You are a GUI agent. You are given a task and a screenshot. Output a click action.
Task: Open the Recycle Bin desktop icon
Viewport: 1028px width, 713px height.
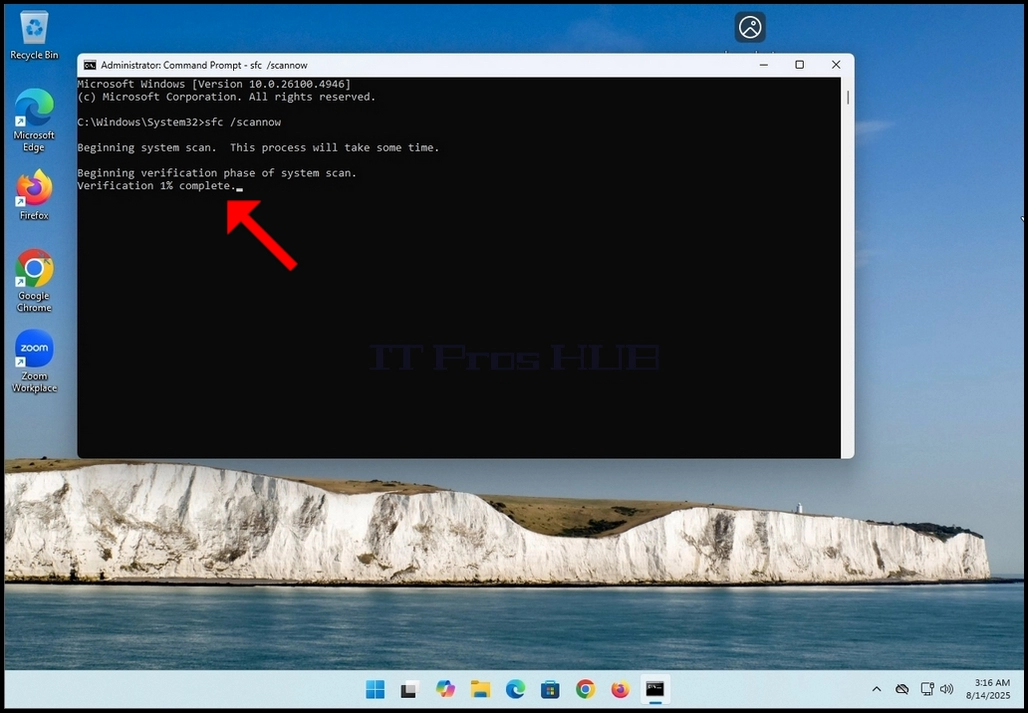click(x=34, y=36)
